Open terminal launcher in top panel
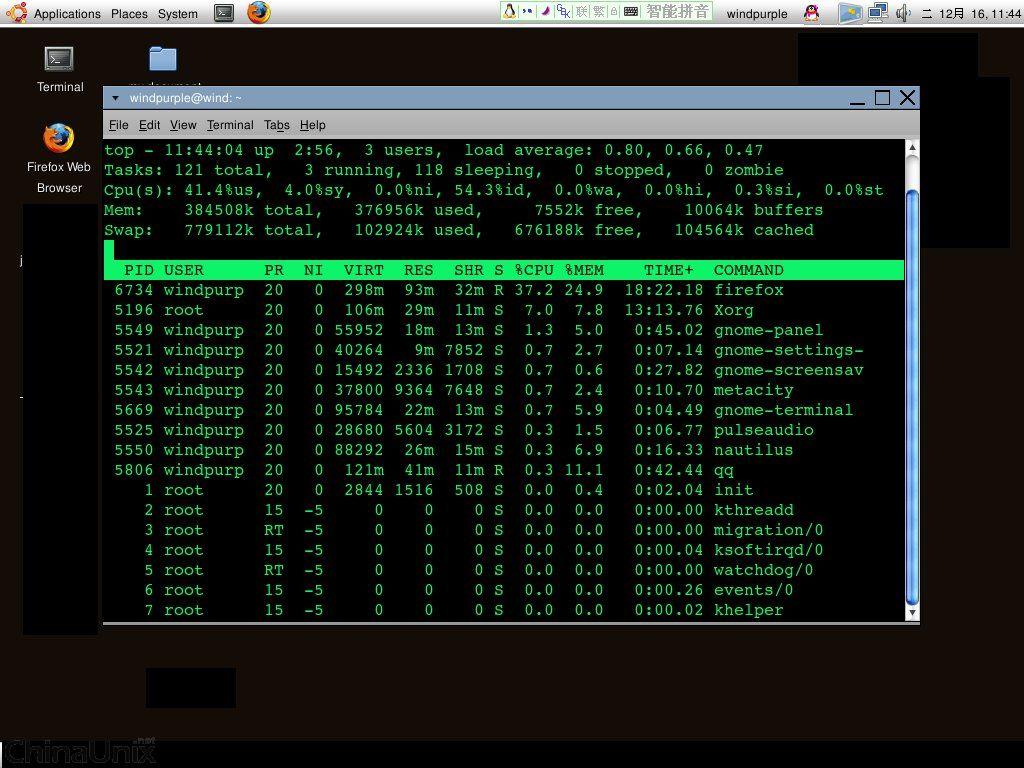Screen dimensions: 1024x768 224,12
